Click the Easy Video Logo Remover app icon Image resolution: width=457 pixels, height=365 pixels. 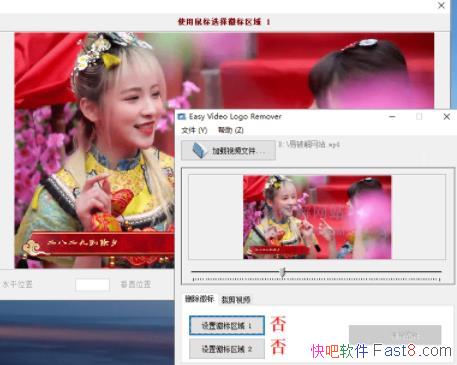click(x=182, y=116)
